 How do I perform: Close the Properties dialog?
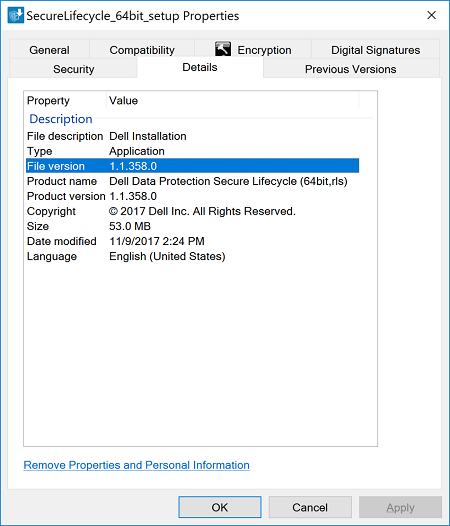coord(432,15)
